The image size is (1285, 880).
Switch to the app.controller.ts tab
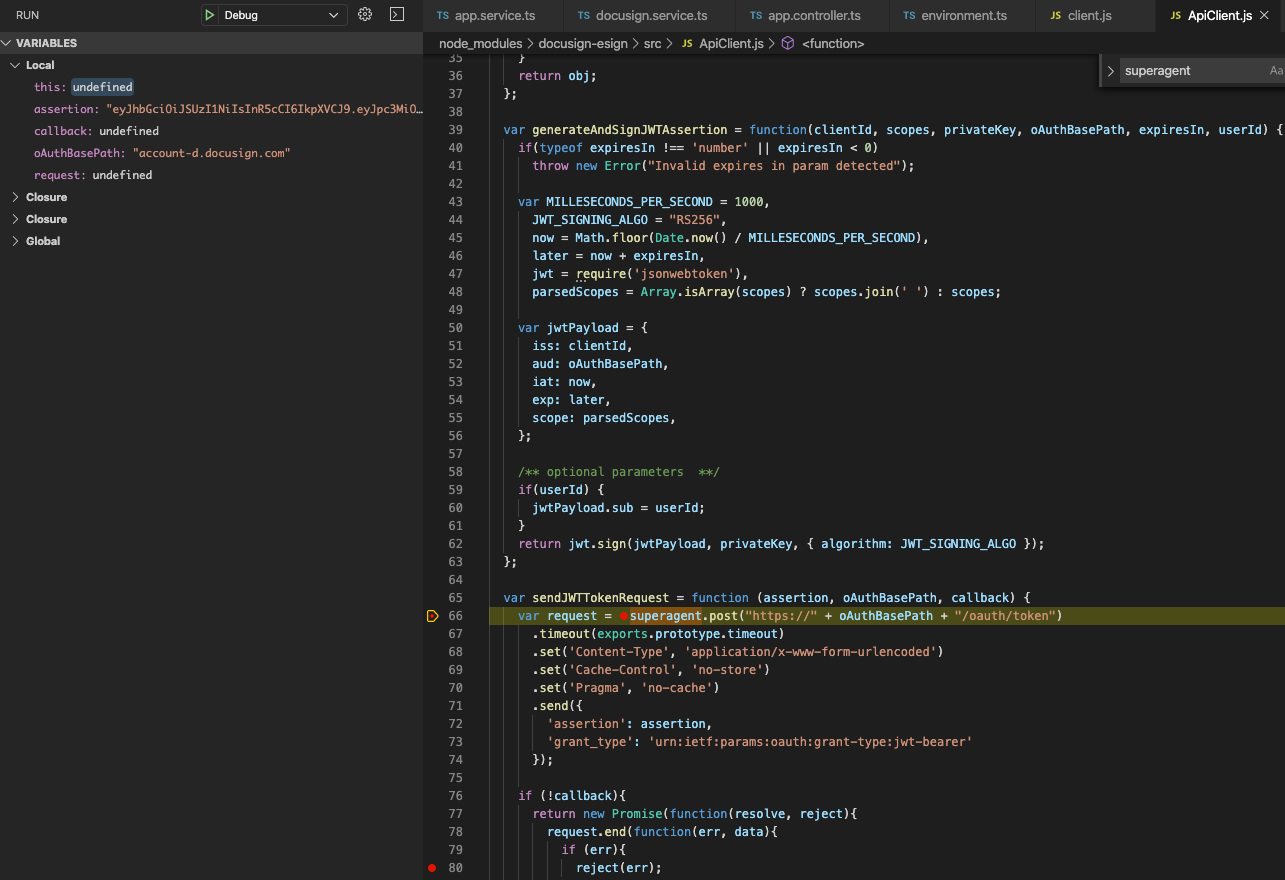[813, 16]
